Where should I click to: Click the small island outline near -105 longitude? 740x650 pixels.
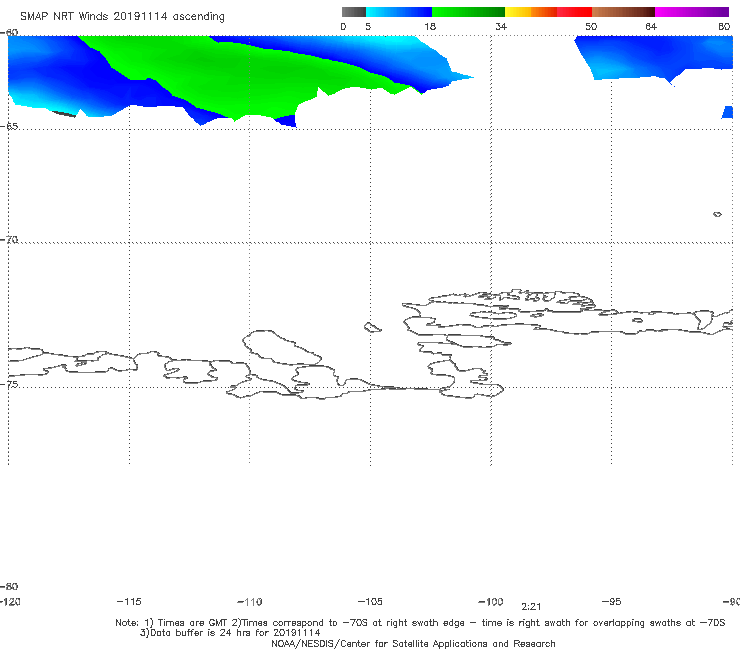pyautogui.click(x=372, y=327)
